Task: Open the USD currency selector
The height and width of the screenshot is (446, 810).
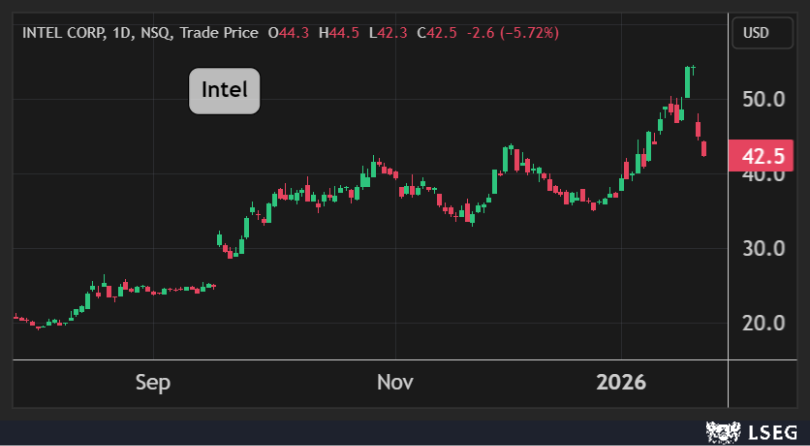Action: pyautogui.click(x=755, y=33)
